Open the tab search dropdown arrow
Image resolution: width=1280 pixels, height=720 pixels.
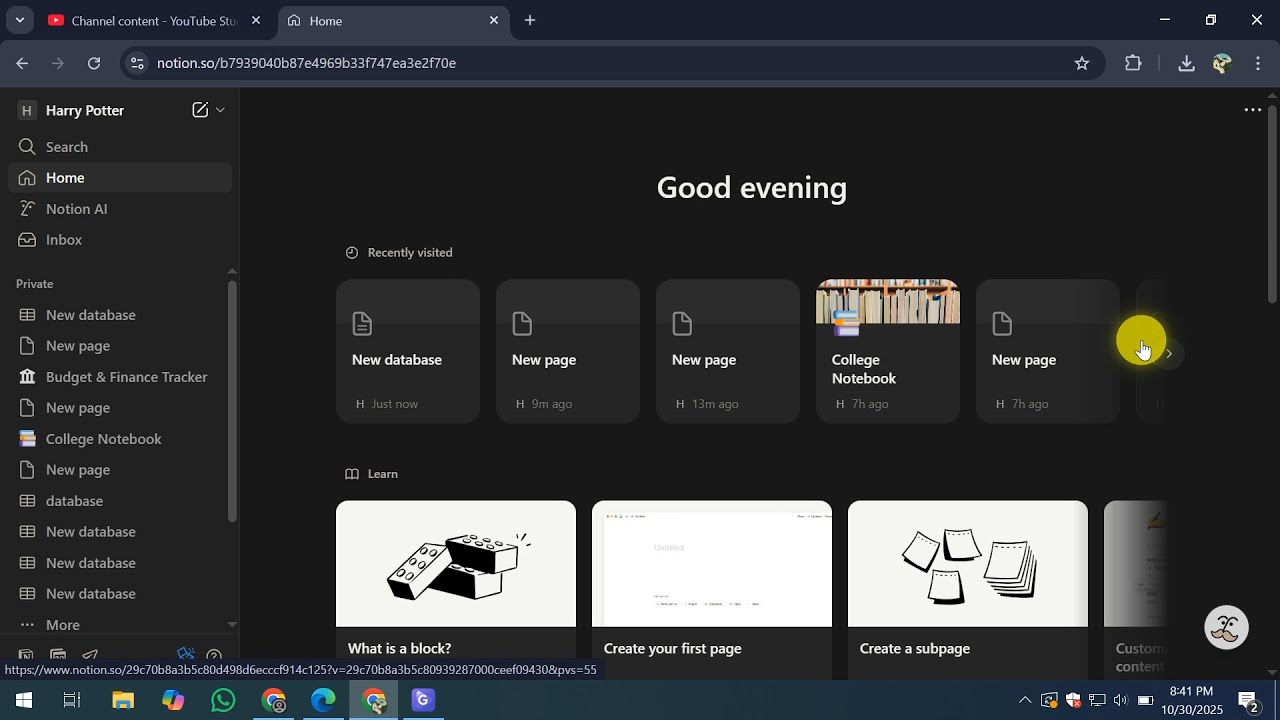pos(19,20)
